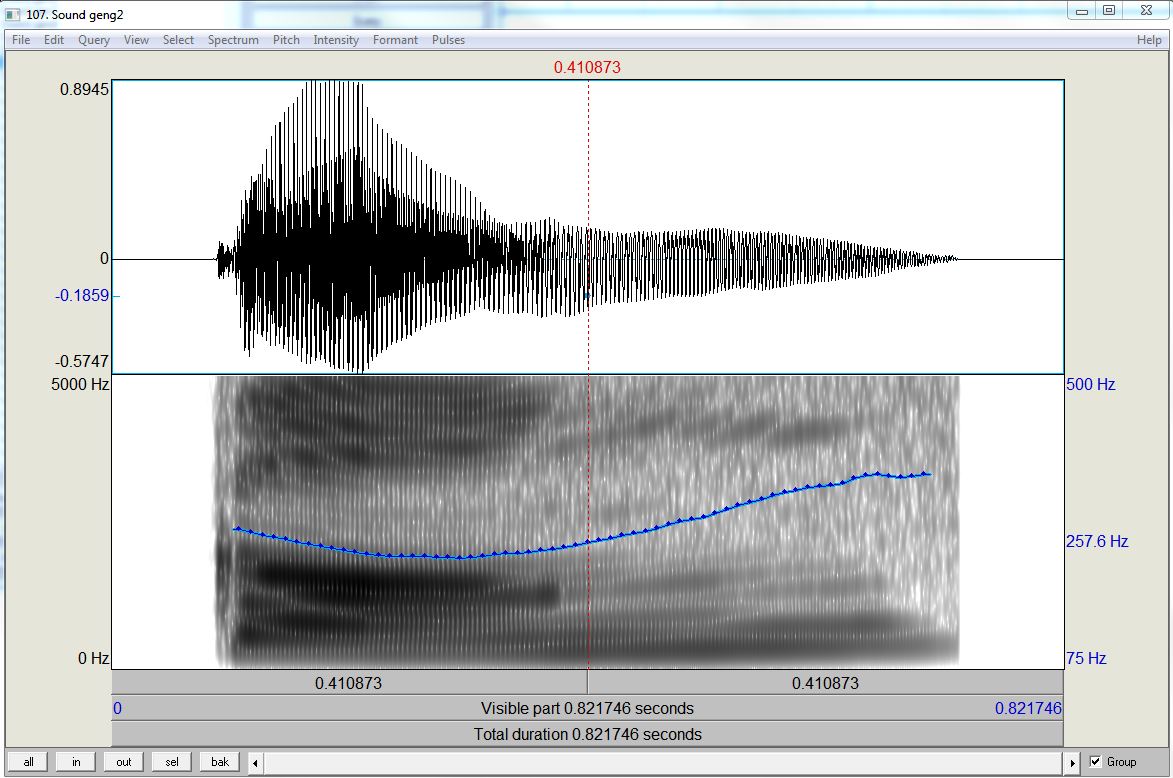Click the 'out' zoom button
This screenshot has height=778, width=1173.
point(123,762)
